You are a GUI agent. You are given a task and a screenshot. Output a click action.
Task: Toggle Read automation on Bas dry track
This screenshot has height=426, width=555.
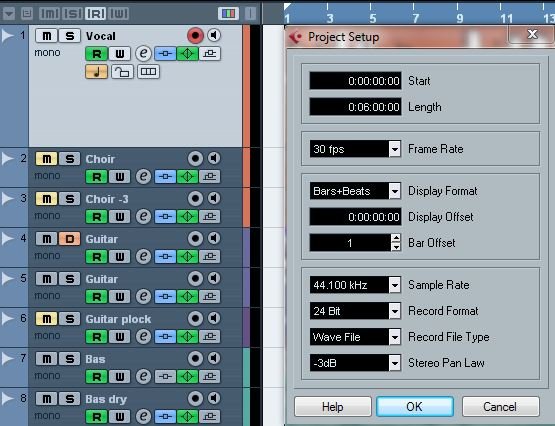tap(96, 416)
